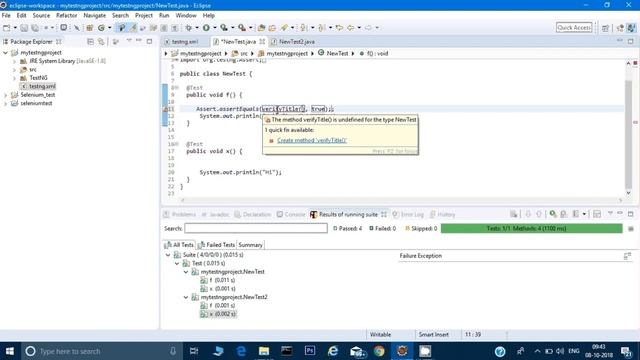Select the All Tests tab
640x360 pixels.
pos(179,245)
